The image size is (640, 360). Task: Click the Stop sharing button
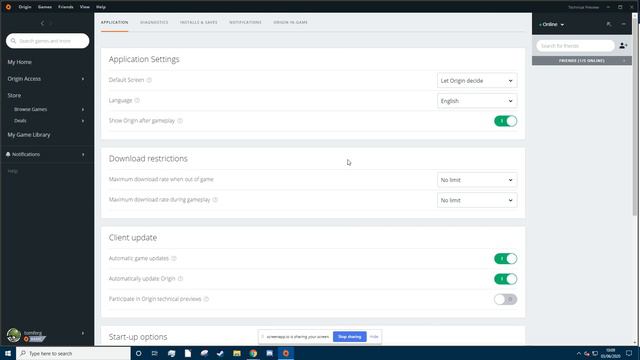(x=350, y=337)
